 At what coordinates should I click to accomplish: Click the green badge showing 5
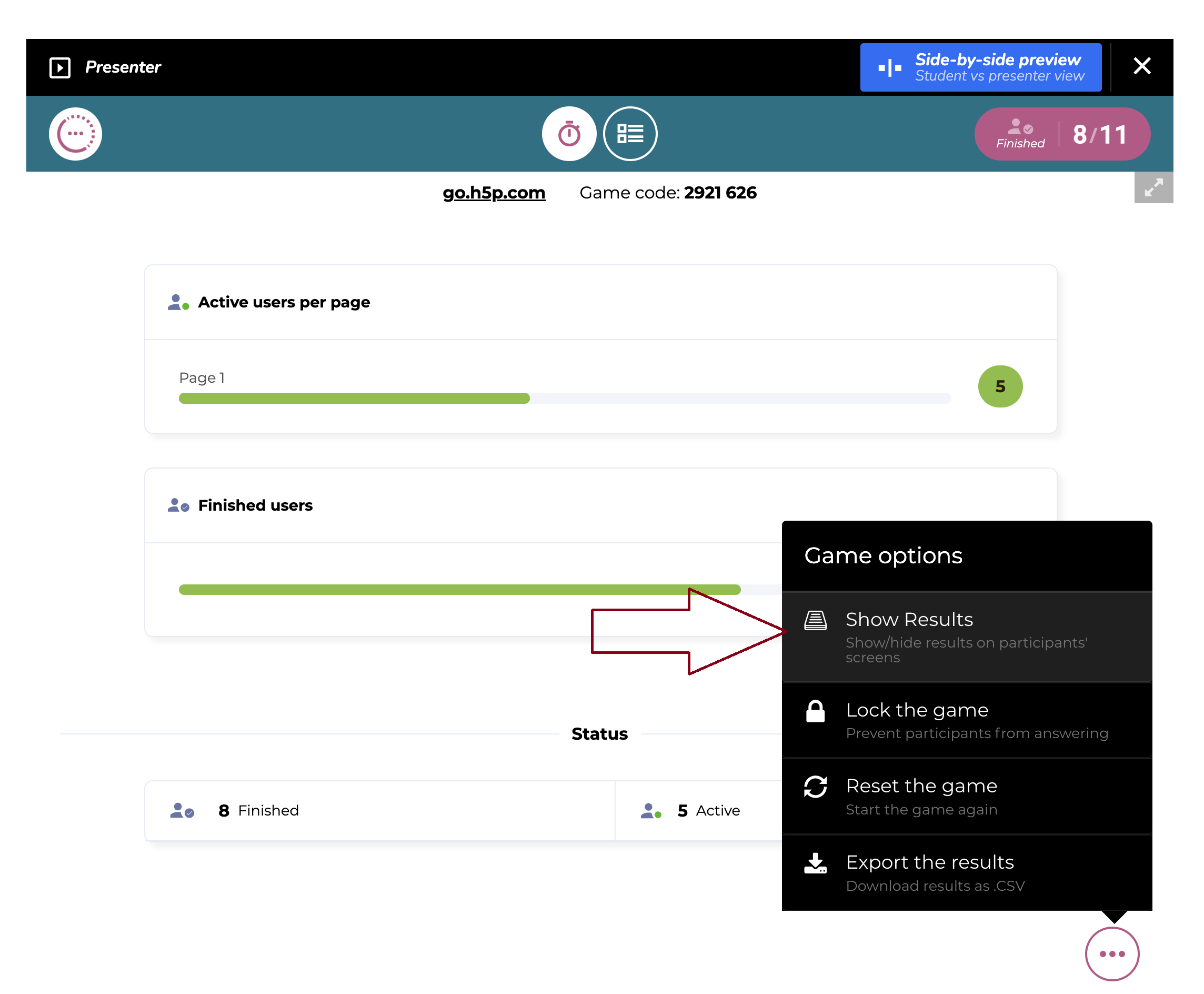(x=999, y=386)
